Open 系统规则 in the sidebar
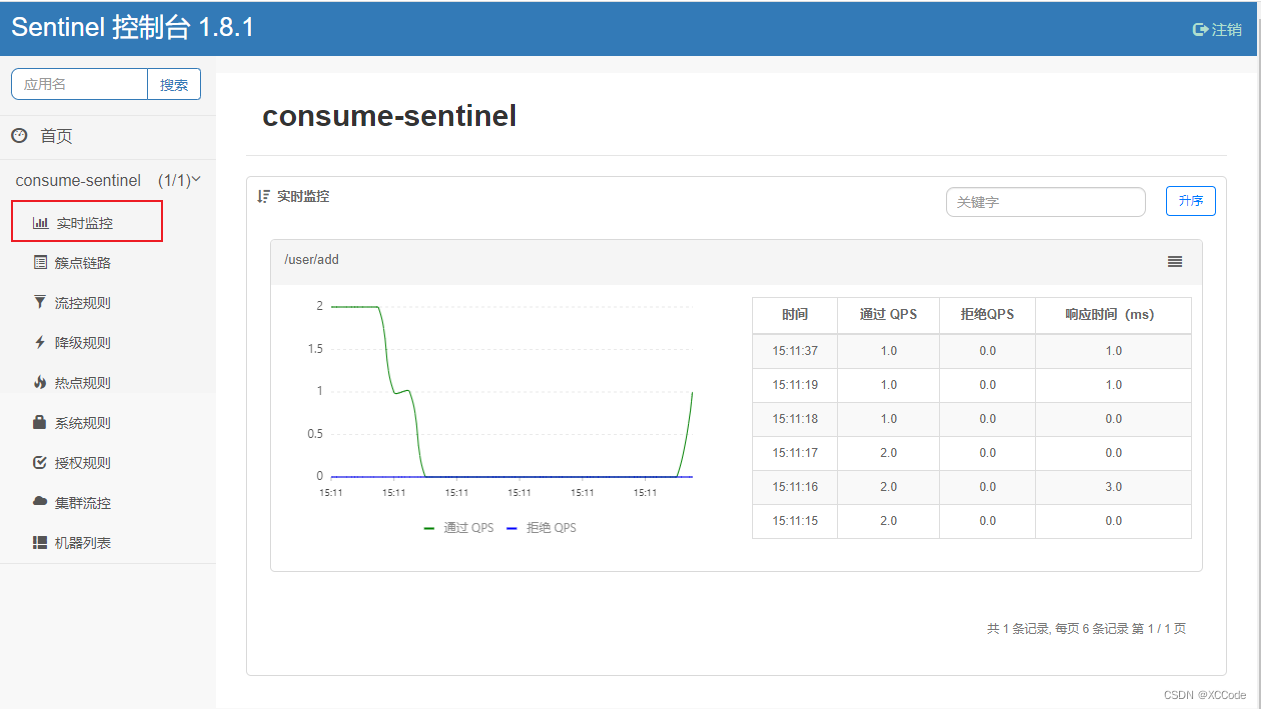This screenshot has width=1261, height=709. tap(83, 423)
